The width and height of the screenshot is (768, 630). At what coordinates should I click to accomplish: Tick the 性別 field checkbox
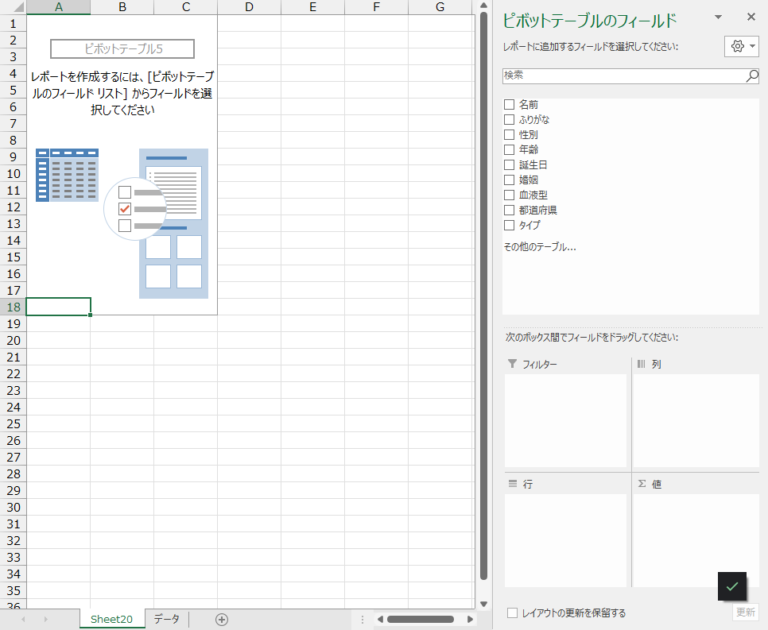tap(509, 134)
